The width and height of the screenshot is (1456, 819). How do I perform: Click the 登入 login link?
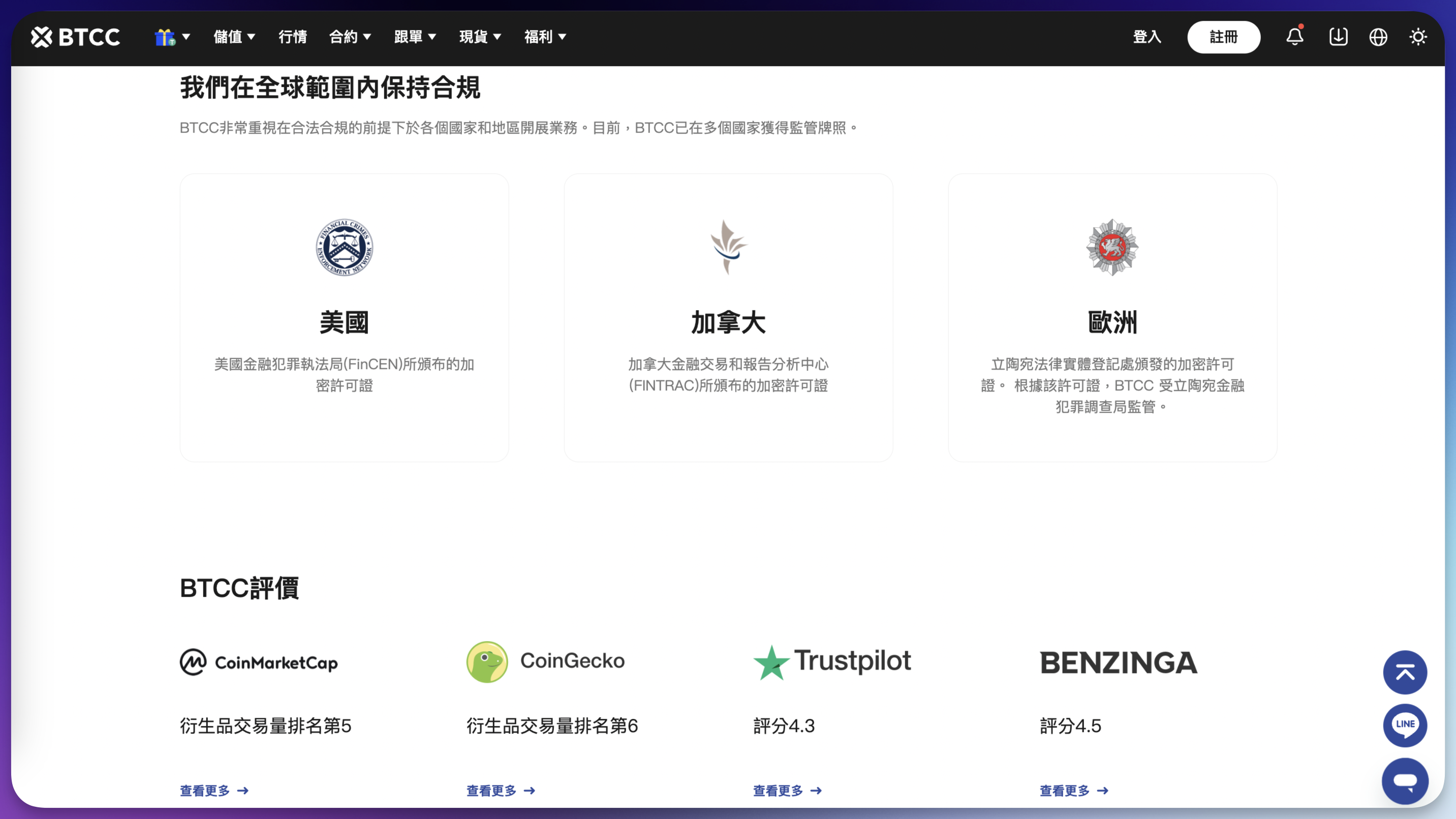(1147, 37)
